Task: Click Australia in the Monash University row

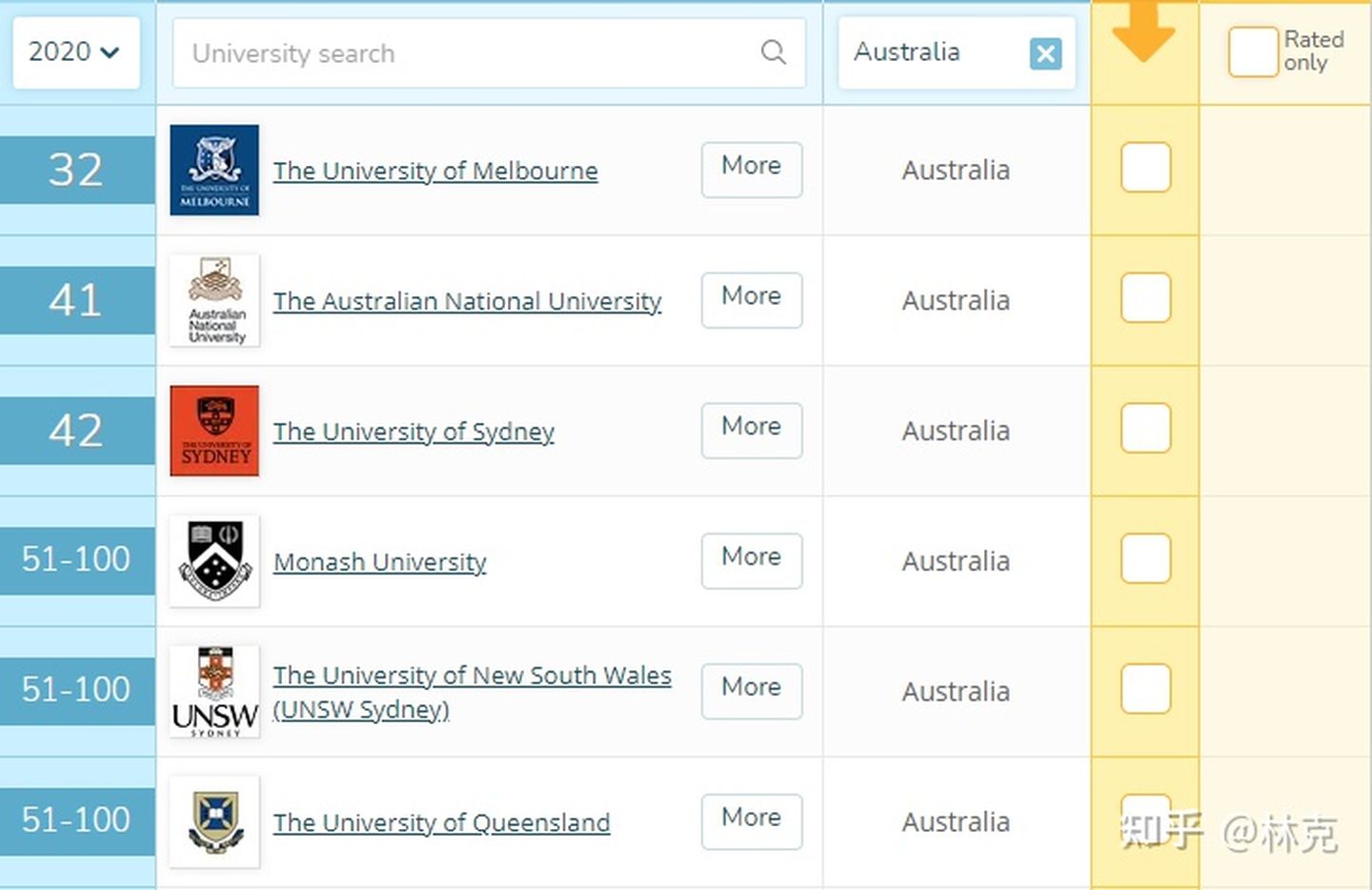Action: (x=956, y=562)
